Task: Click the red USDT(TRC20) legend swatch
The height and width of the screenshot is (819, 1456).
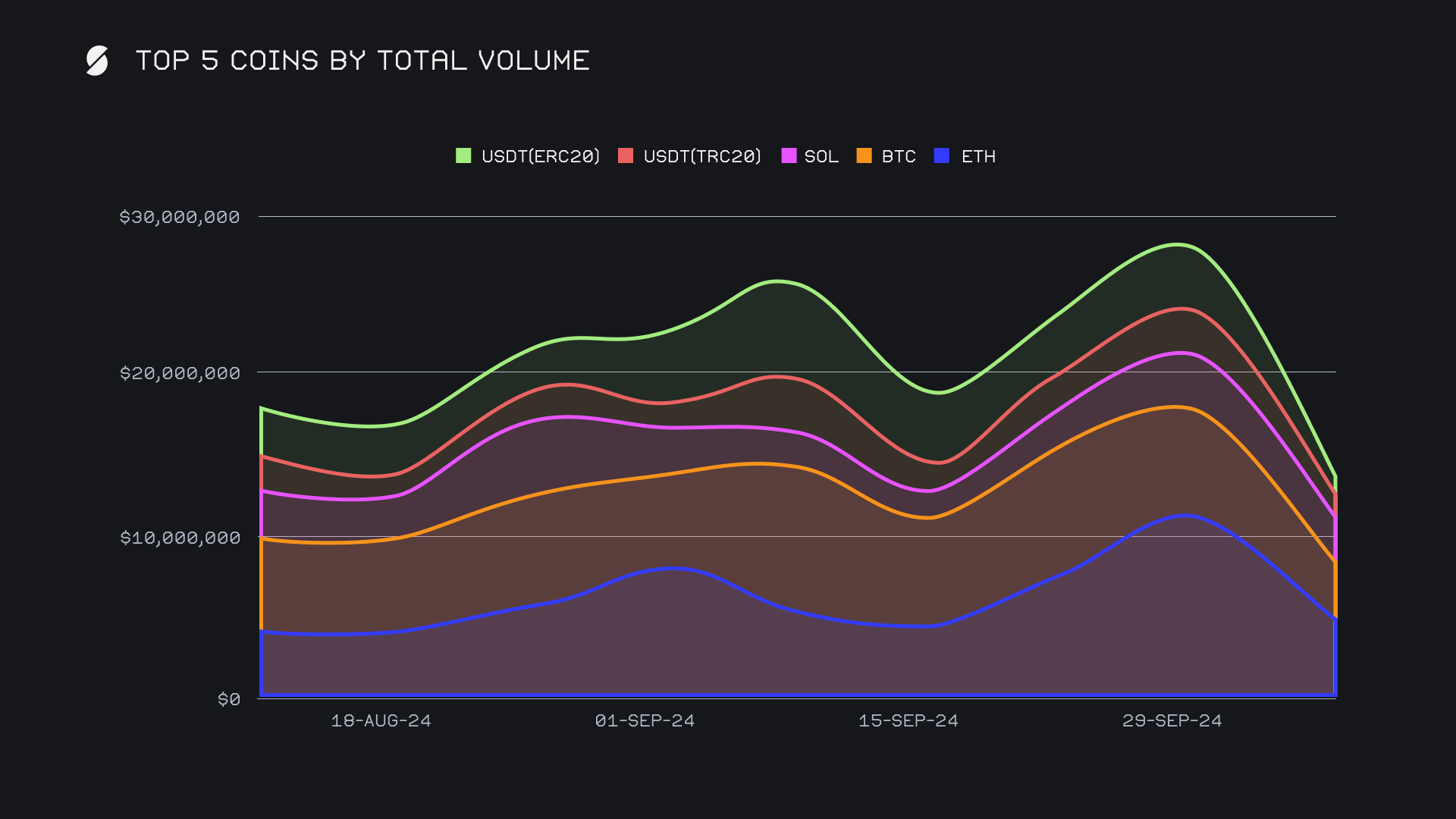Action: coord(626,156)
